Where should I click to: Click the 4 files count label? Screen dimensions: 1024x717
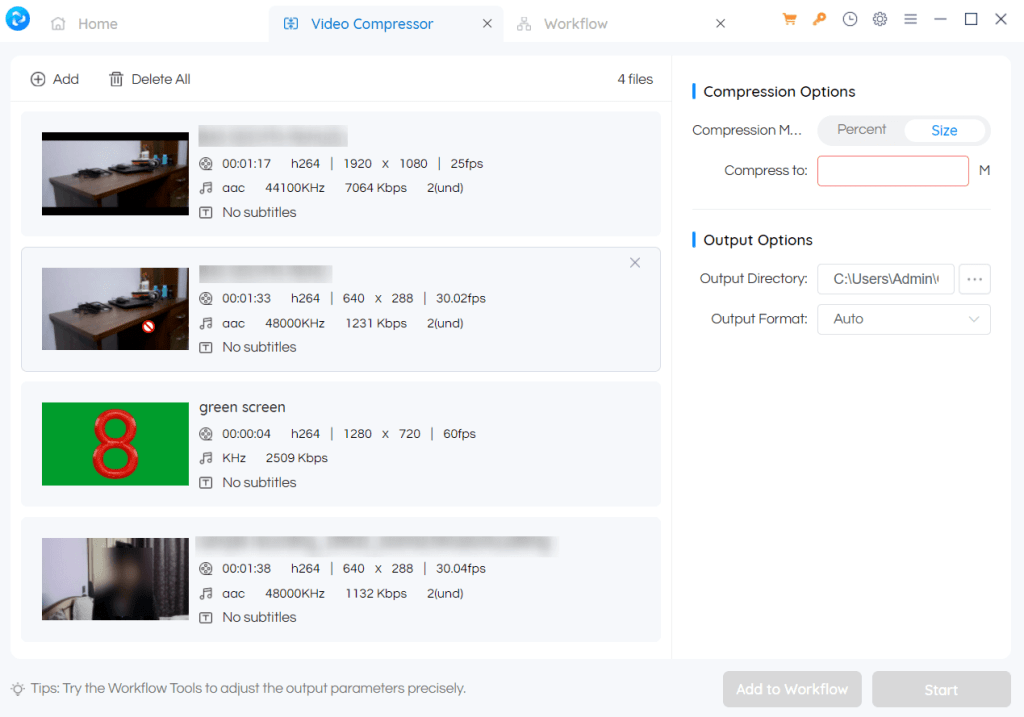coord(635,79)
